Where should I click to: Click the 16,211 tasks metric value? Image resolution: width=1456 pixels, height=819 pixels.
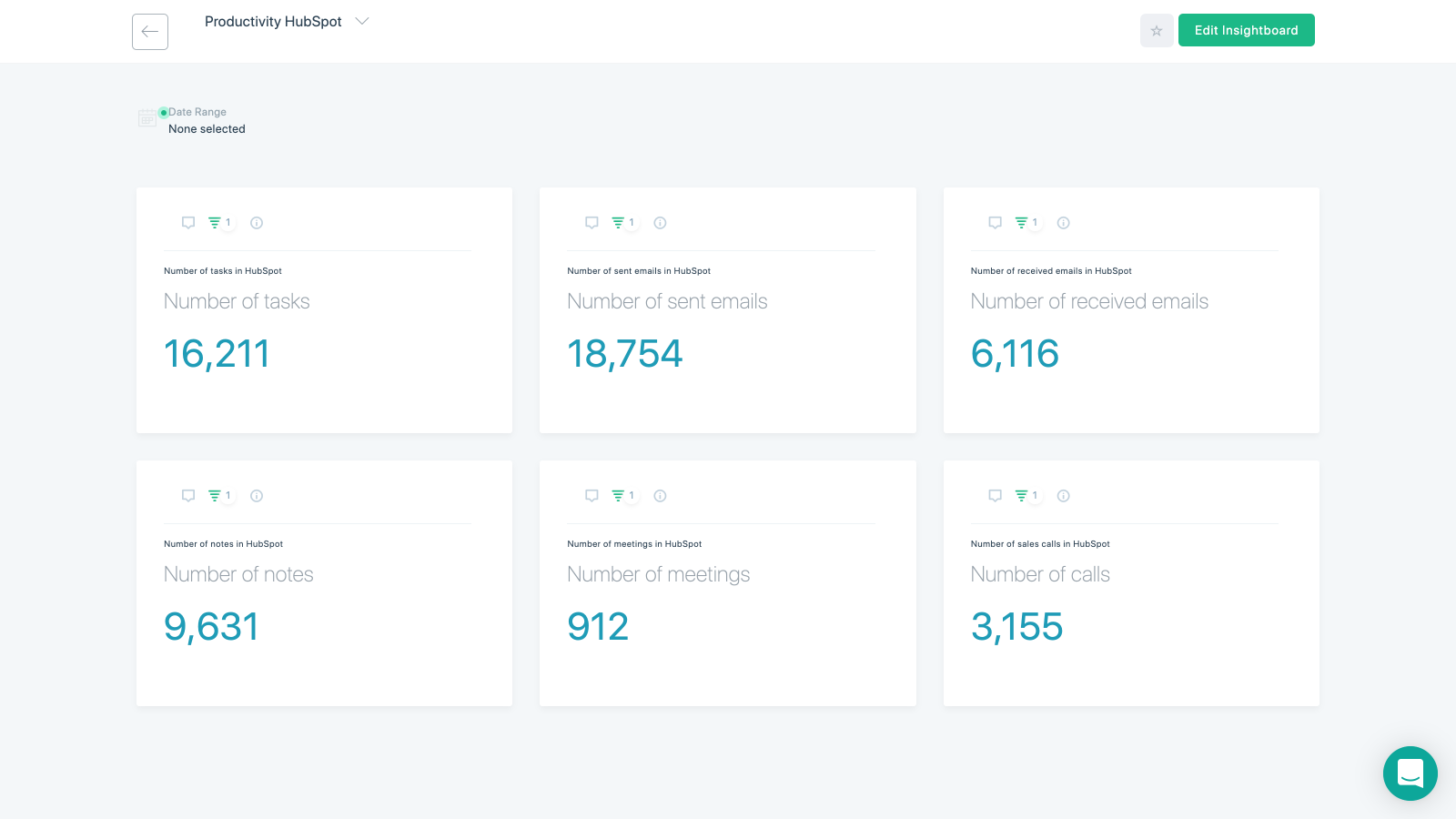[216, 354]
